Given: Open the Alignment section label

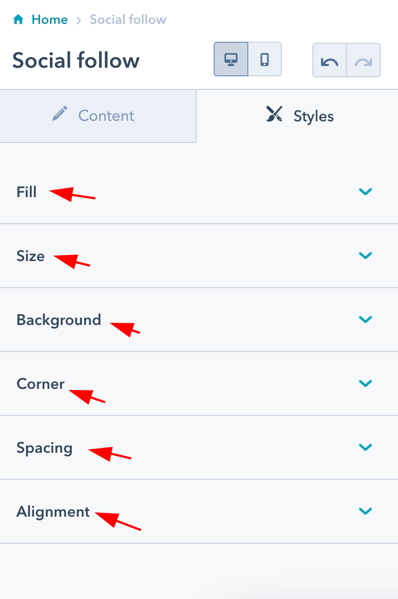Looking at the screenshot, I should 53,512.
